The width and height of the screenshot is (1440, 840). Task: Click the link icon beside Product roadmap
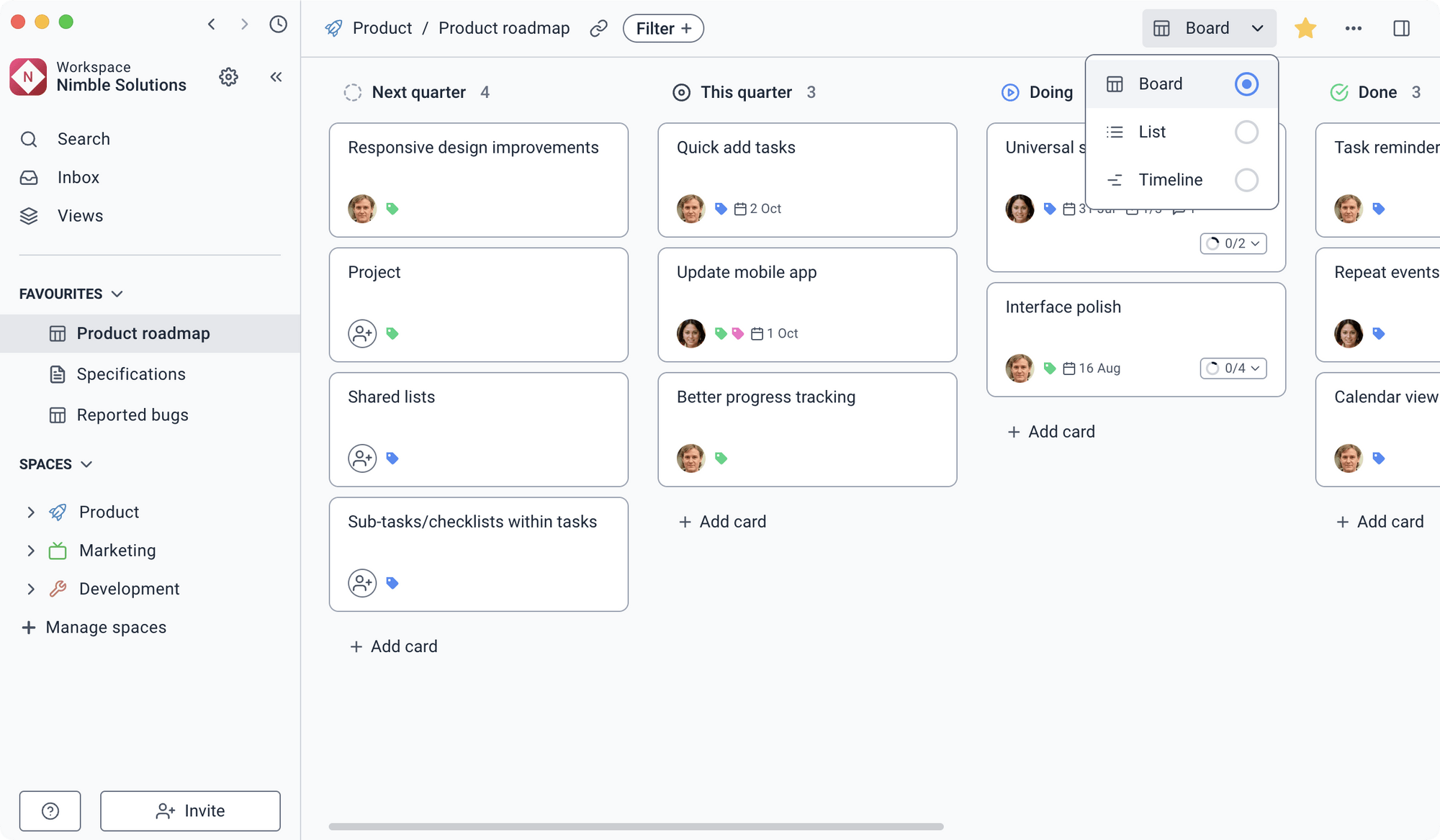598,28
